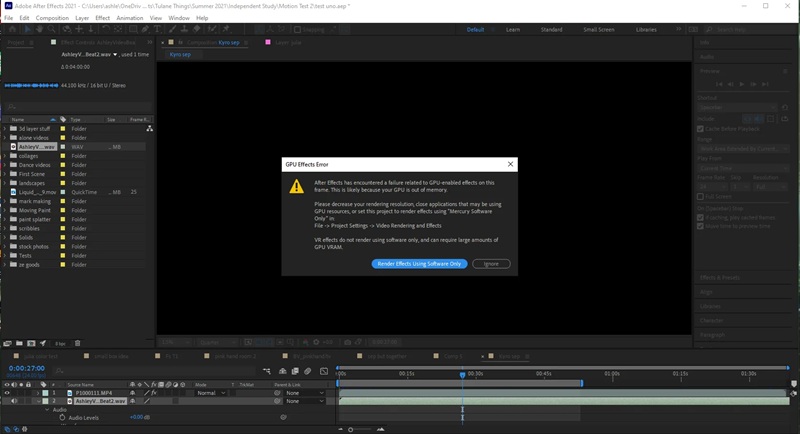The height and width of the screenshot is (434, 800).
Task: Click the 0:00:27:00 current timecode
Action: (x=27, y=368)
